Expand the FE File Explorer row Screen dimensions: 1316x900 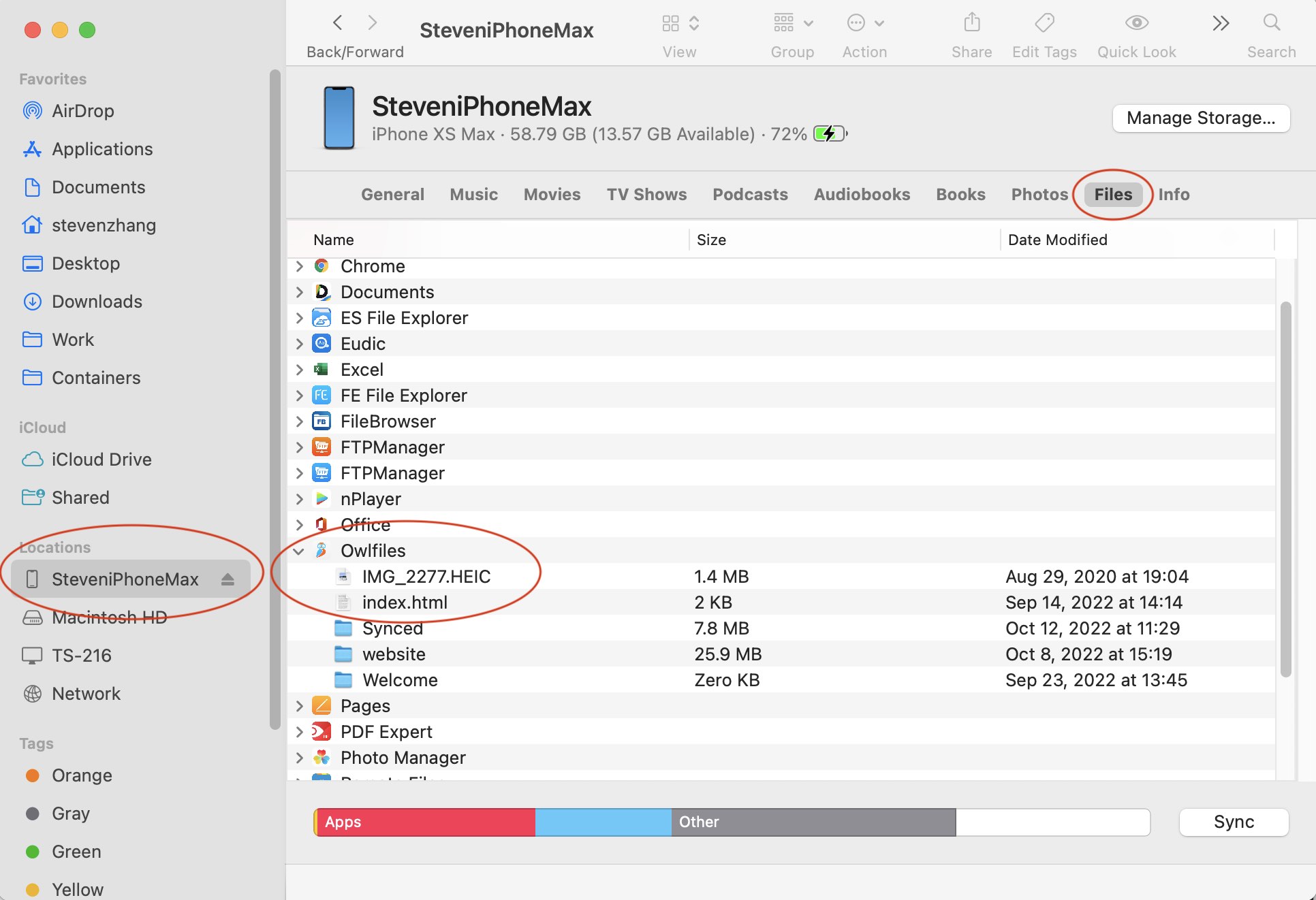pyautogui.click(x=300, y=396)
